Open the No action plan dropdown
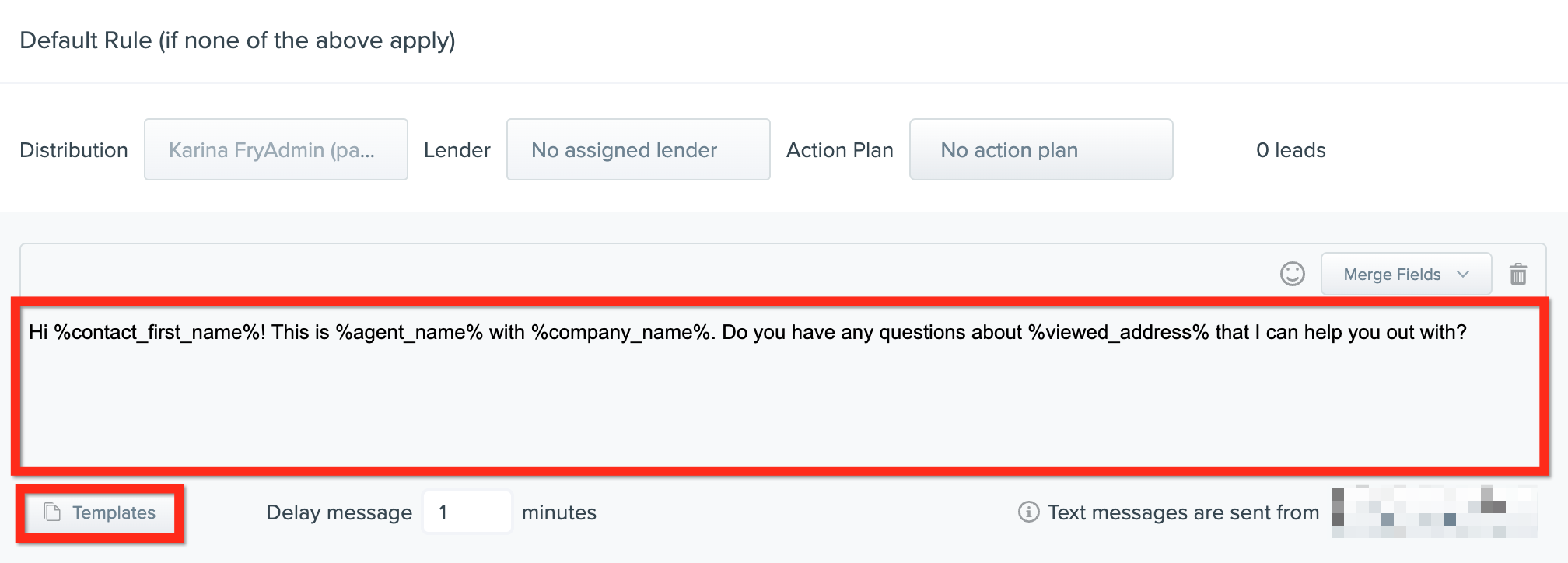Image resolution: width=1568 pixels, height=563 pixels. click(1041, 149)
